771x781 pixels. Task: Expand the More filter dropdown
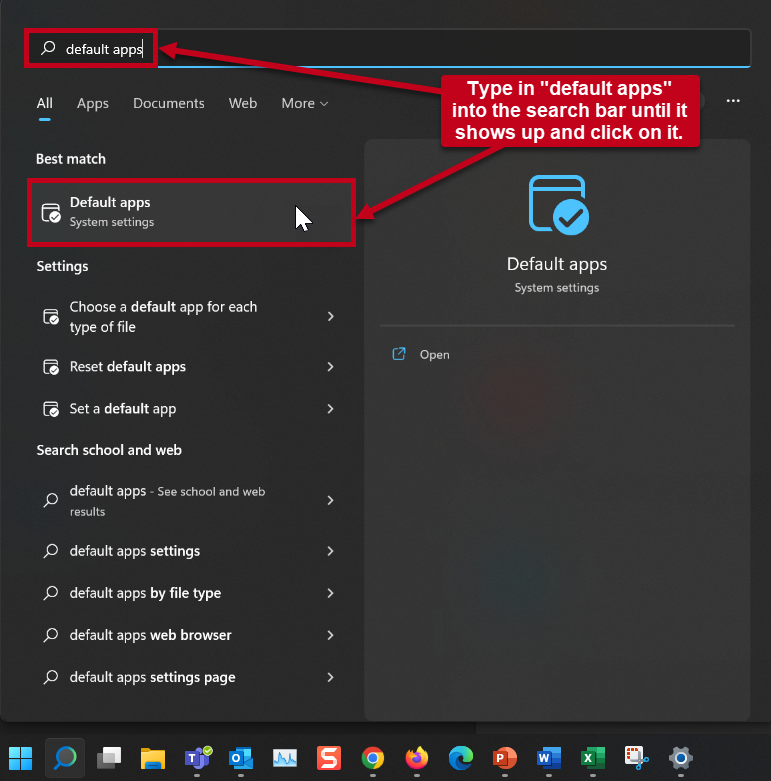click(x=304, y=103)
